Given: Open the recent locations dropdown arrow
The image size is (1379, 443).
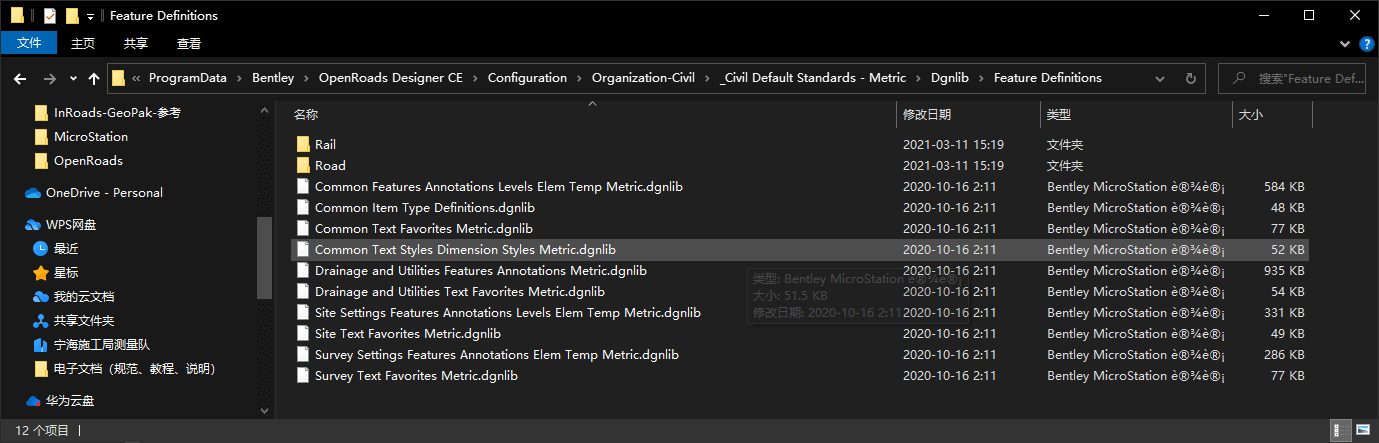Looking at the screenshot, I should click(x=73, y=78).
